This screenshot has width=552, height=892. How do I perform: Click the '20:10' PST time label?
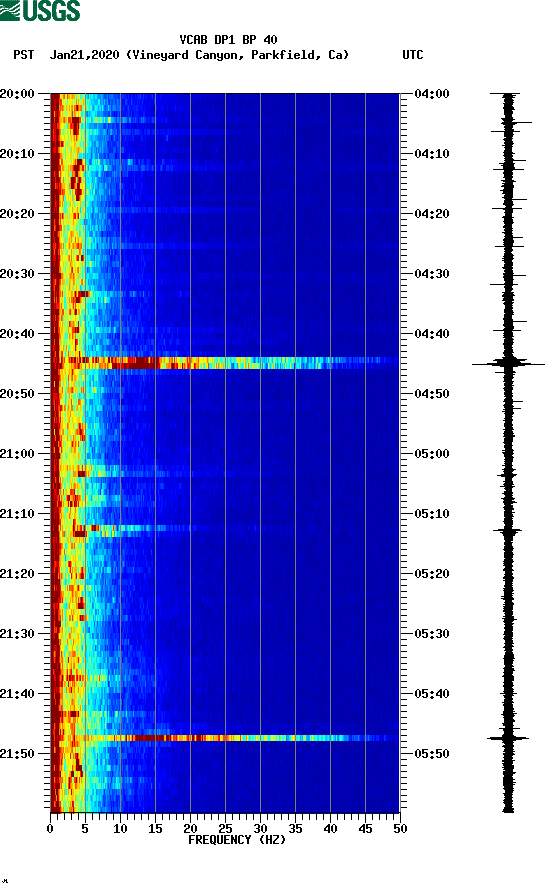point(18,154)
